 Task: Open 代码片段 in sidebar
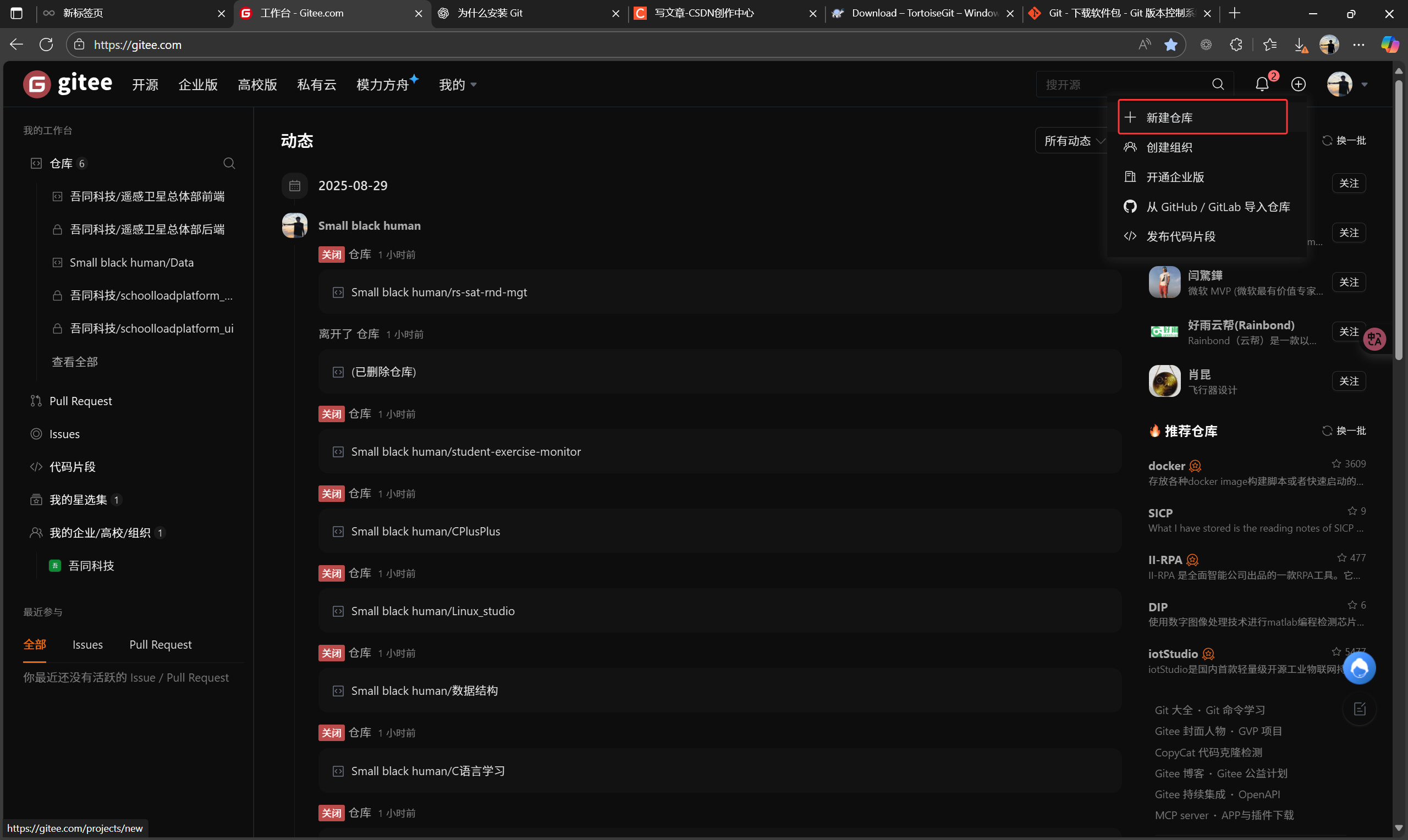pyautogui.click(x=73, y=467)
